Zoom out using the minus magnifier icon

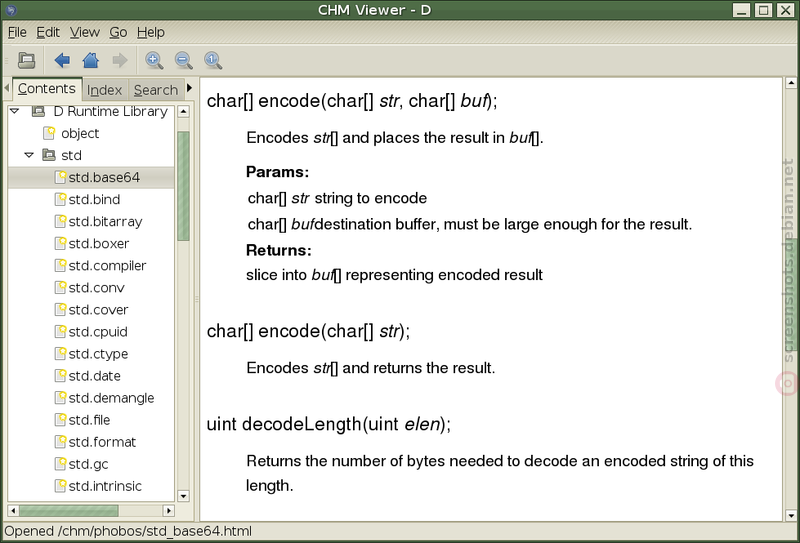(x=184, y=61)
